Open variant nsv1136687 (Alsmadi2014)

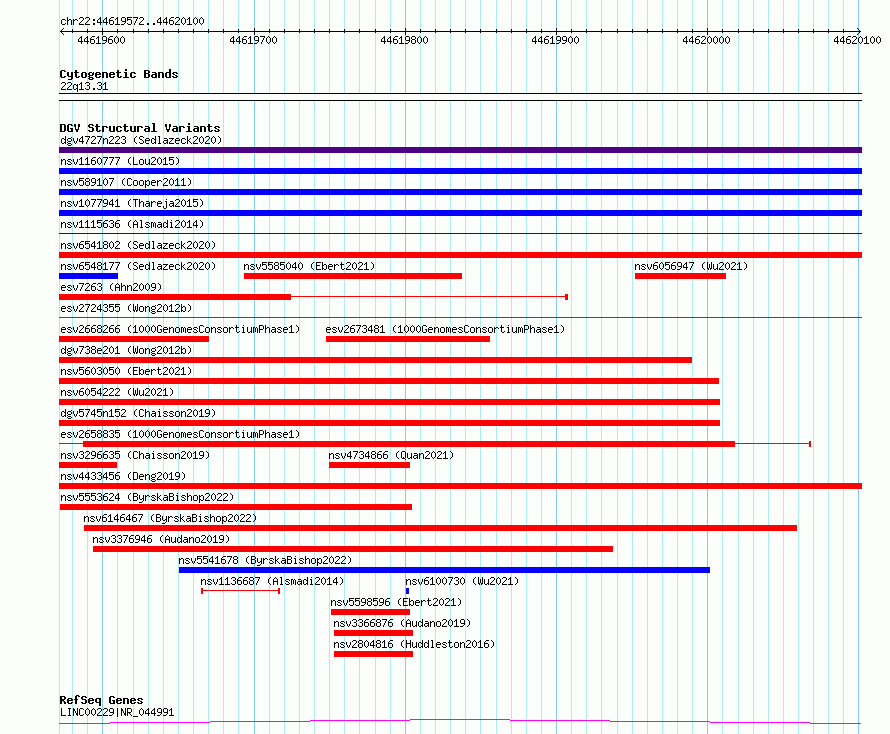pos(272,581)
